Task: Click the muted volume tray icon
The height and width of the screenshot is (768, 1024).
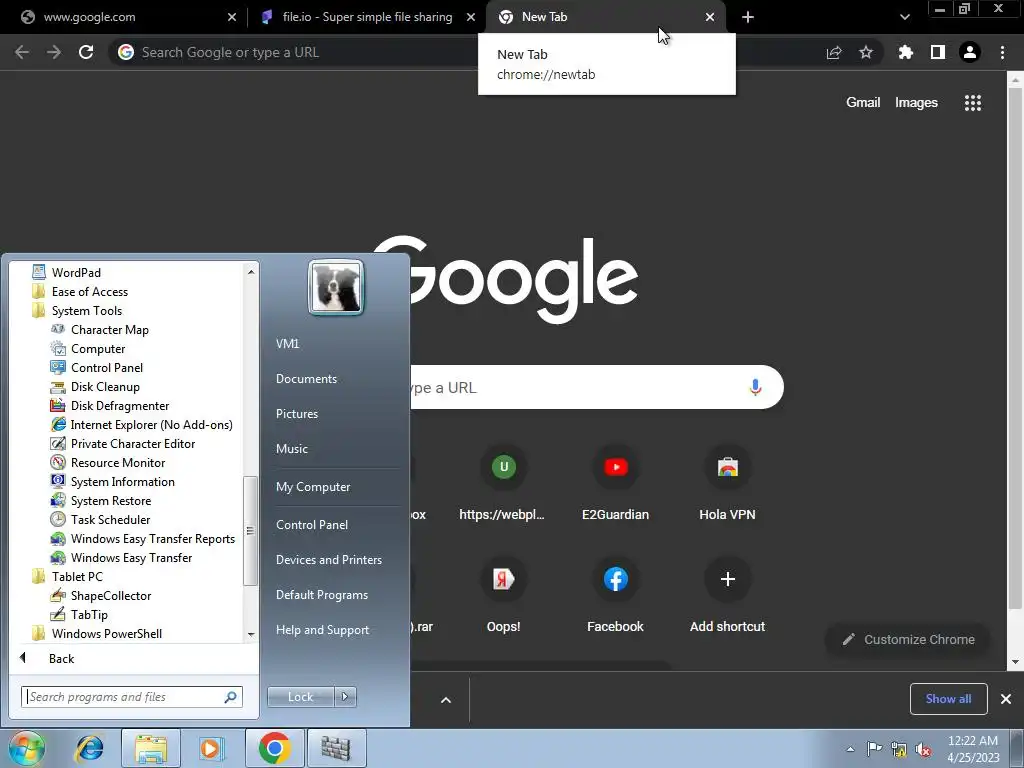Action: point(923,749)
